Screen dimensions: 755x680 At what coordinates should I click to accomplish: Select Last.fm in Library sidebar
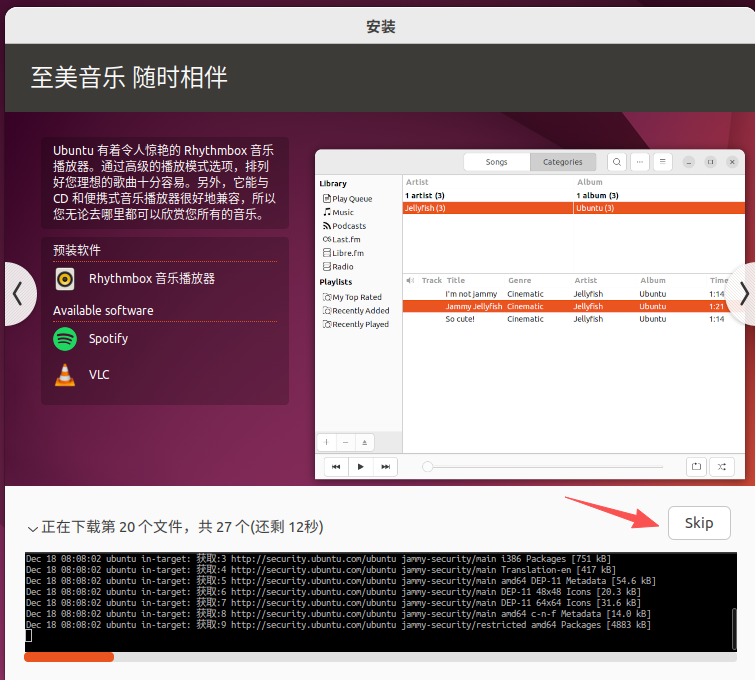(341, 239)
